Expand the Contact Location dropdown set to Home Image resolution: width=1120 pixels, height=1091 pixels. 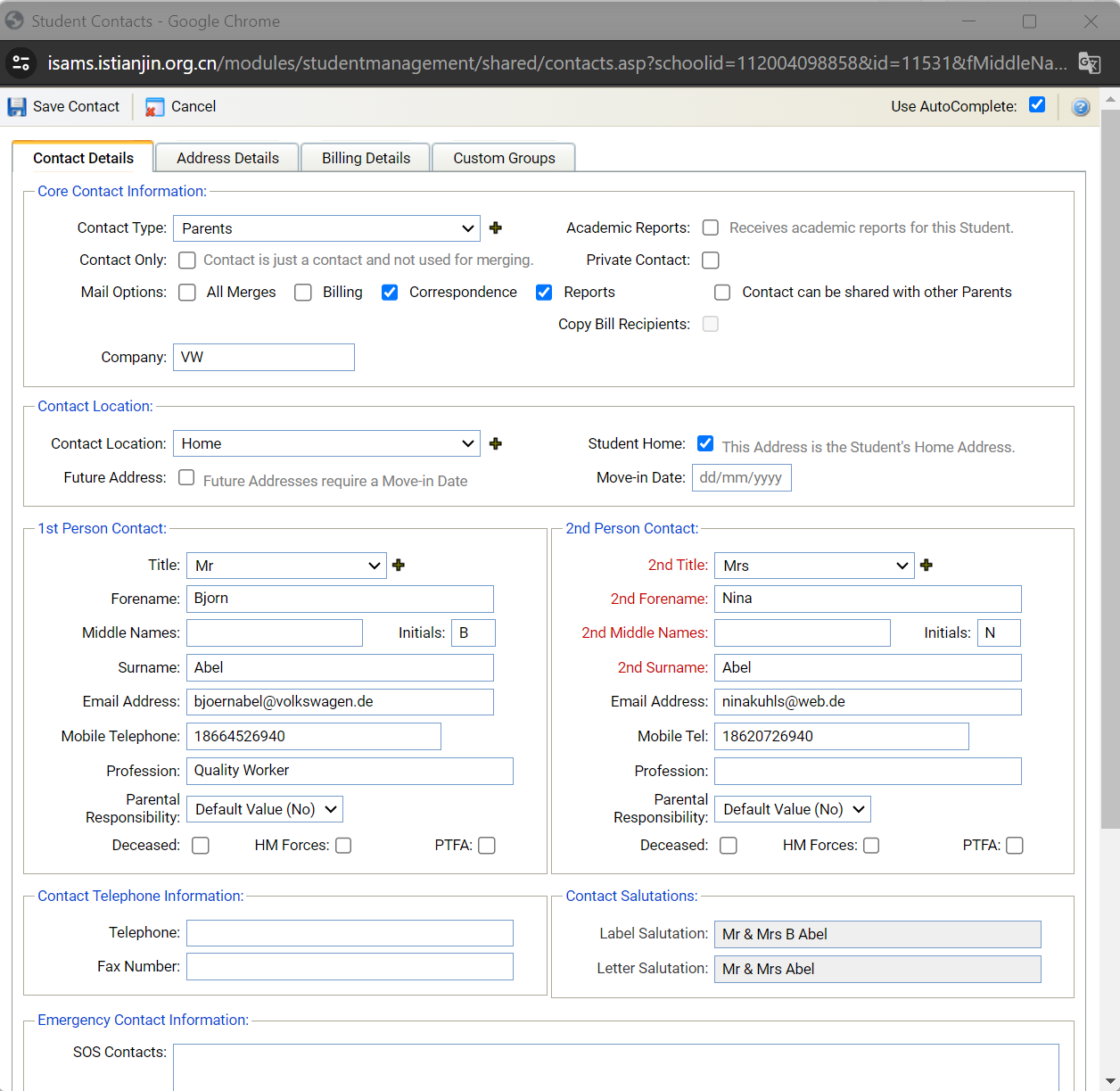tap(326, 444)
